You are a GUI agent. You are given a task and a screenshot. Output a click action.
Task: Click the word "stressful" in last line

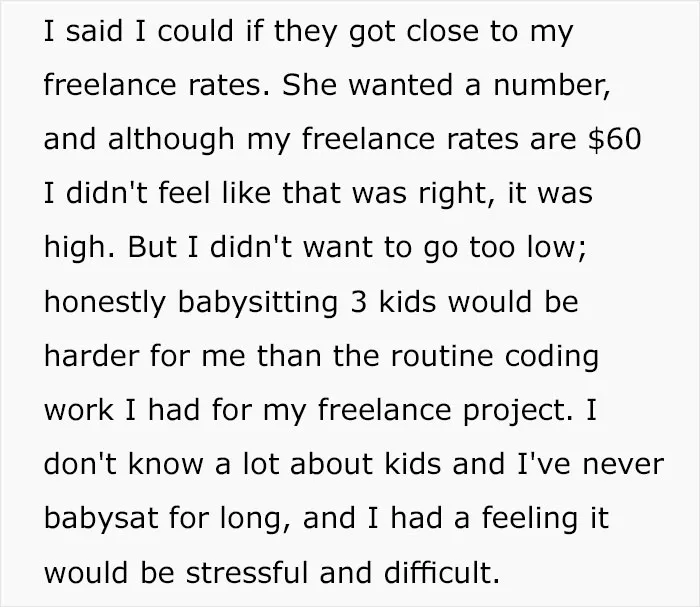click(x=247, y=572)
